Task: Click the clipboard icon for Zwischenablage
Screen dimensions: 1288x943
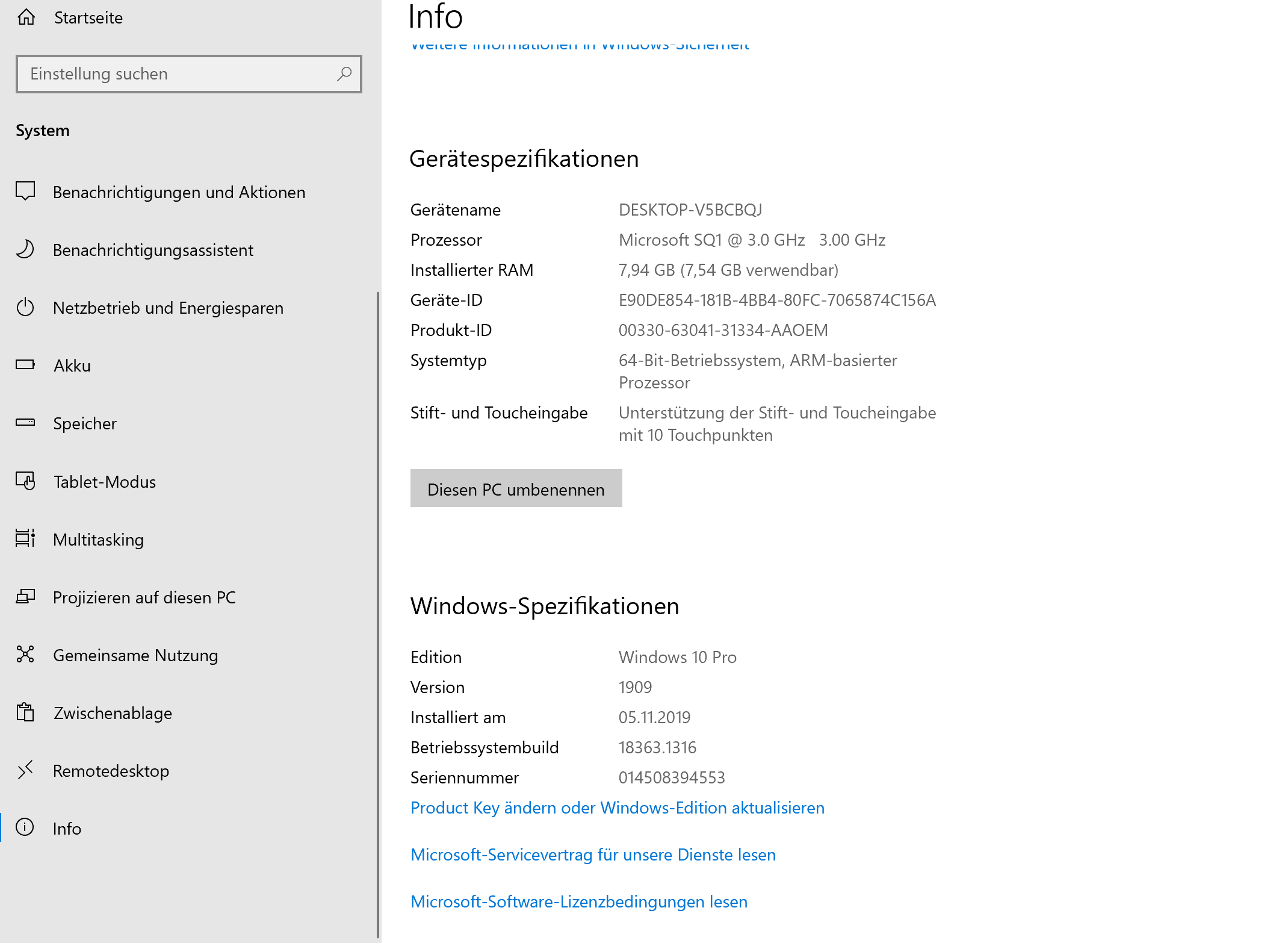Action: [x=25, y=712]
